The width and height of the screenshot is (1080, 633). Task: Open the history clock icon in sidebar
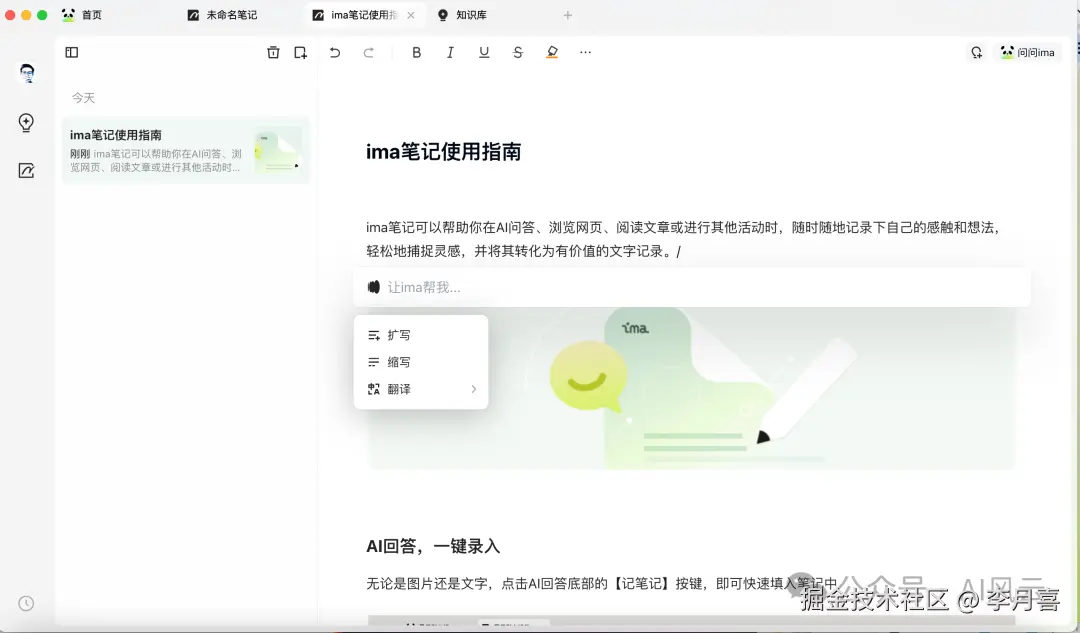point(25,603)
